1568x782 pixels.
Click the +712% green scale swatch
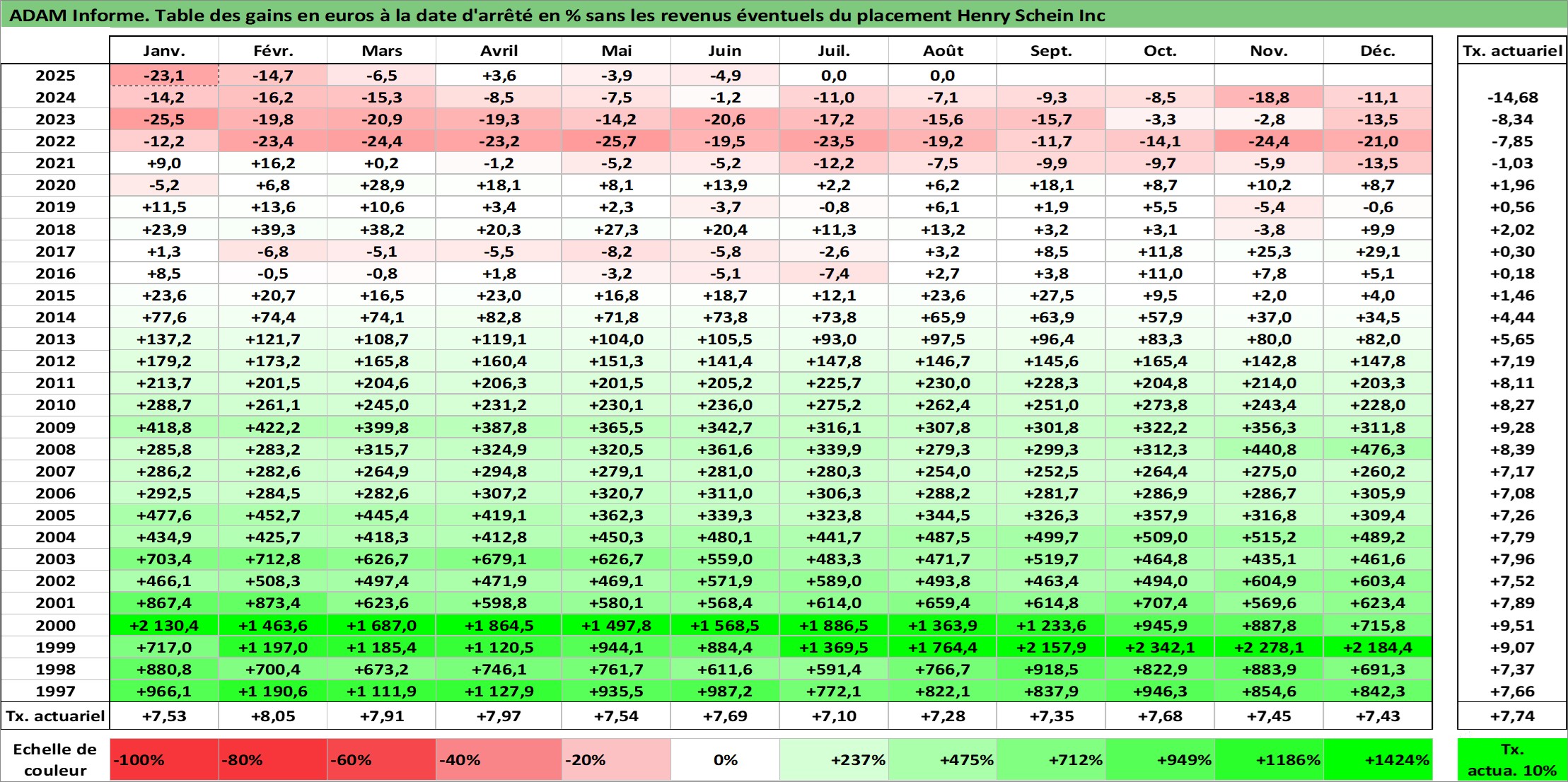1052,760
